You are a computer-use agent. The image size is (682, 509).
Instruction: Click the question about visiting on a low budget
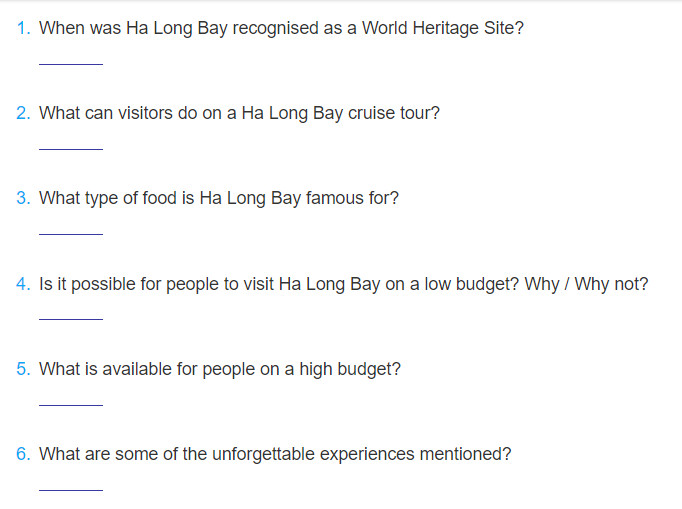click(343, 284)
